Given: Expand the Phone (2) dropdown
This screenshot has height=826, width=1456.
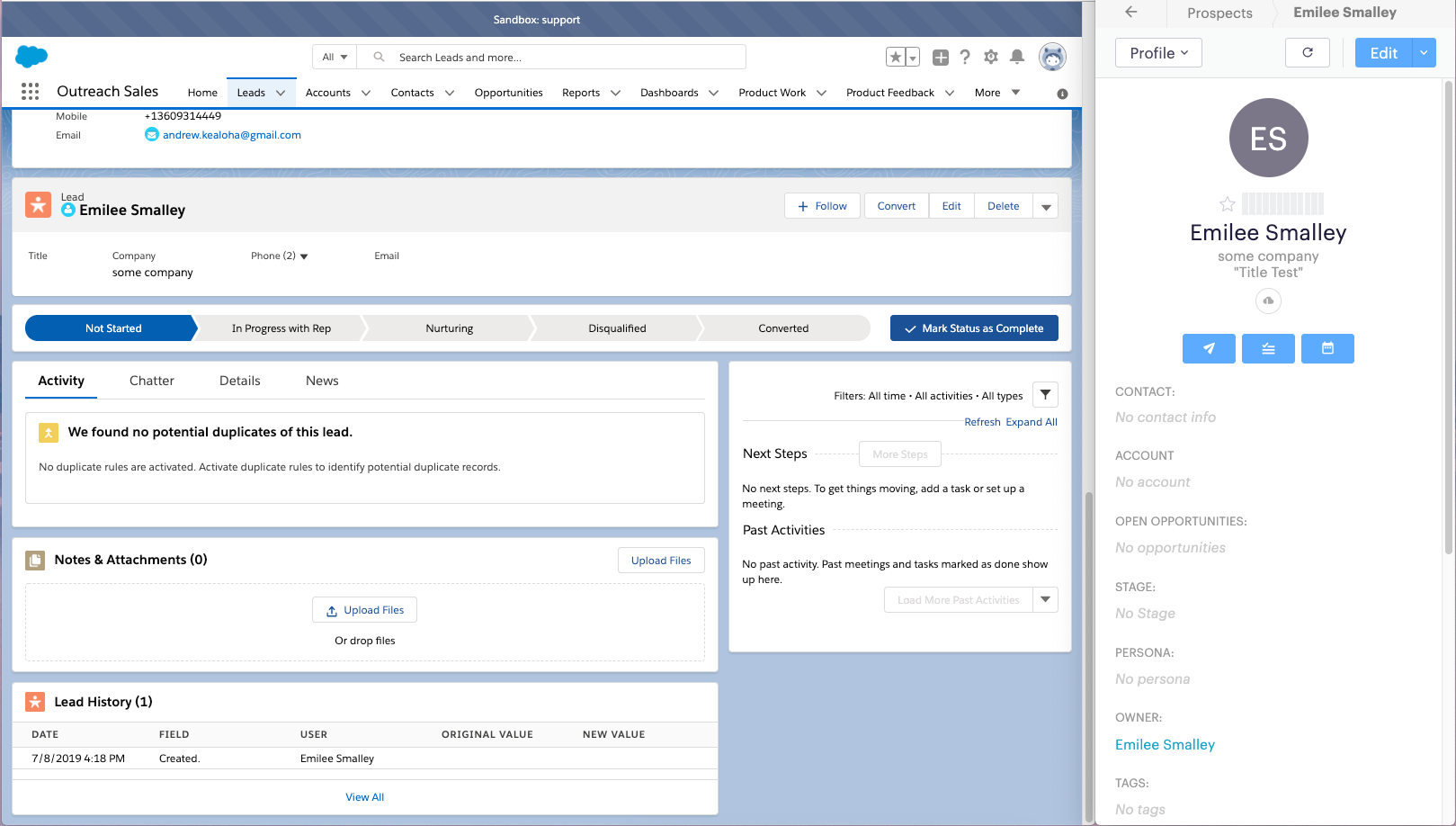Looking at the screenshot, I should pos(304,256).
